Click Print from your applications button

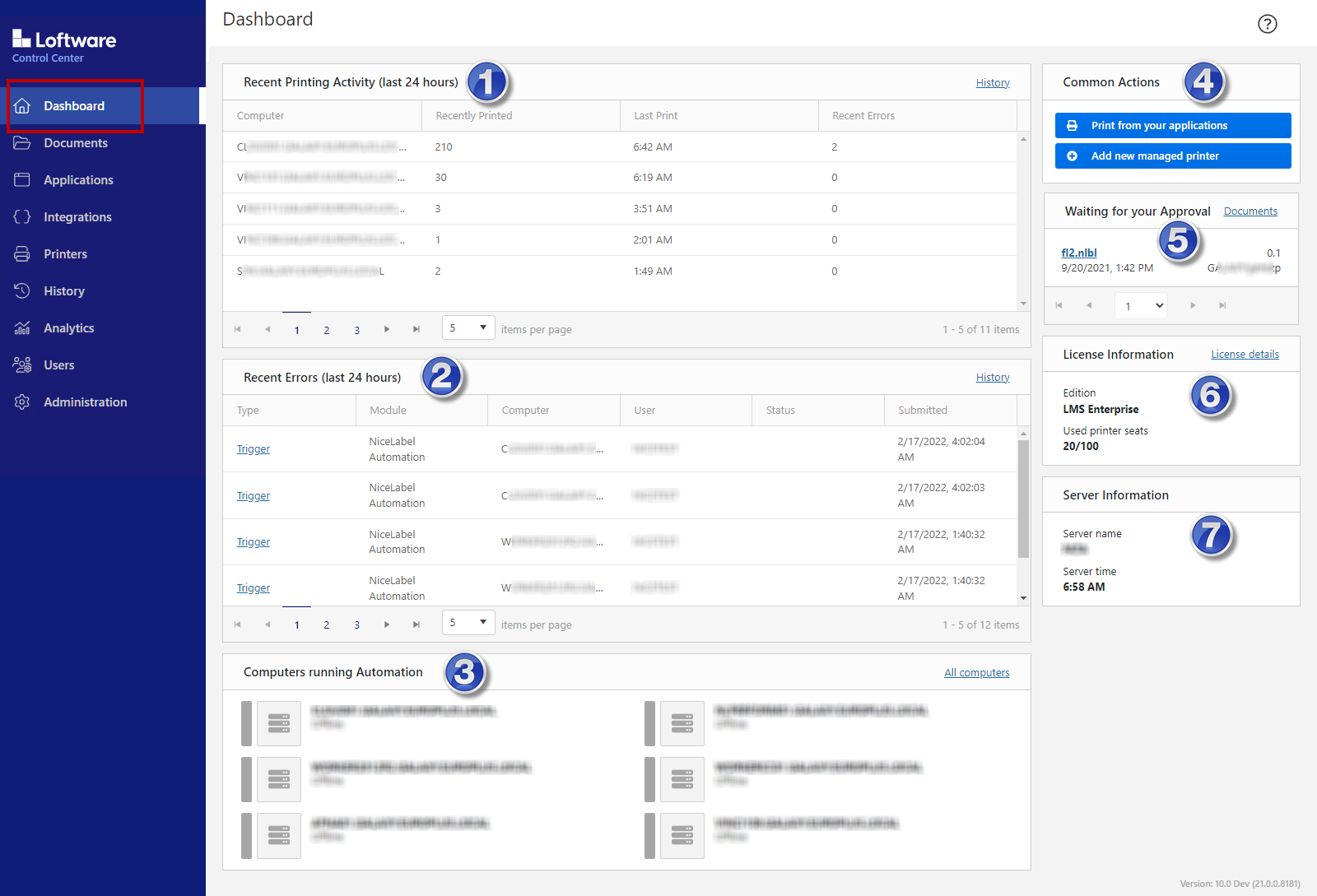click(1172, 126)
